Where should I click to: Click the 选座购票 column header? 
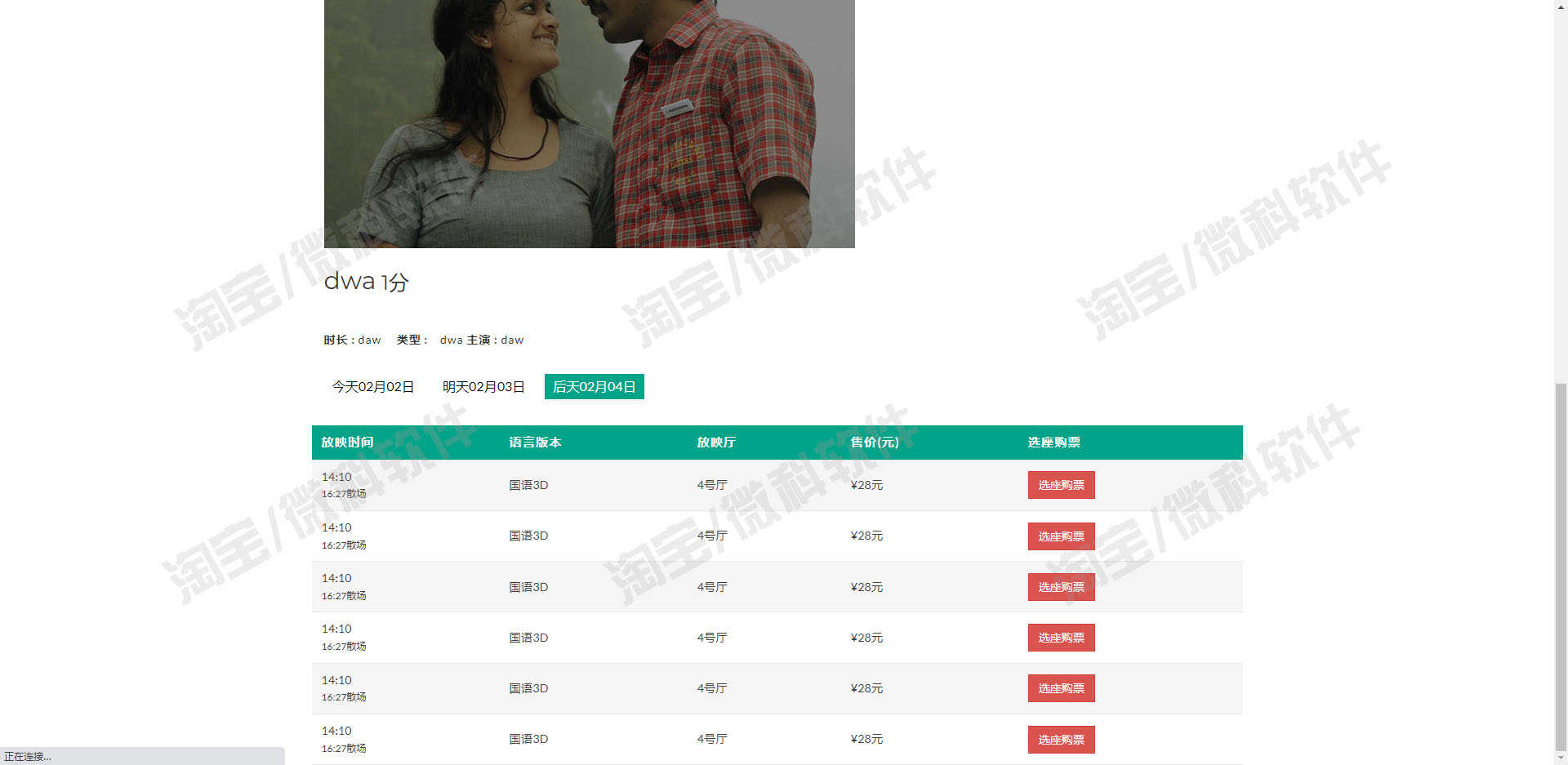tap(1054, 442)
